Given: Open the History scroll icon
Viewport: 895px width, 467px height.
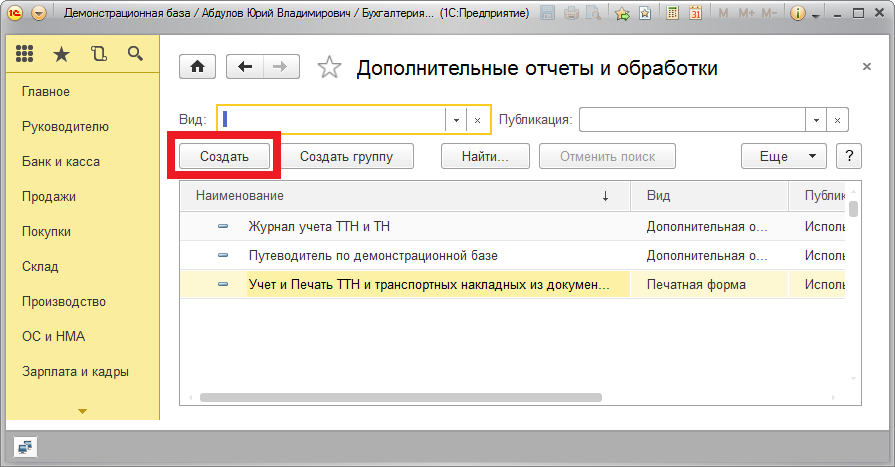Looking at the screenshot, I should pos(99,55).
